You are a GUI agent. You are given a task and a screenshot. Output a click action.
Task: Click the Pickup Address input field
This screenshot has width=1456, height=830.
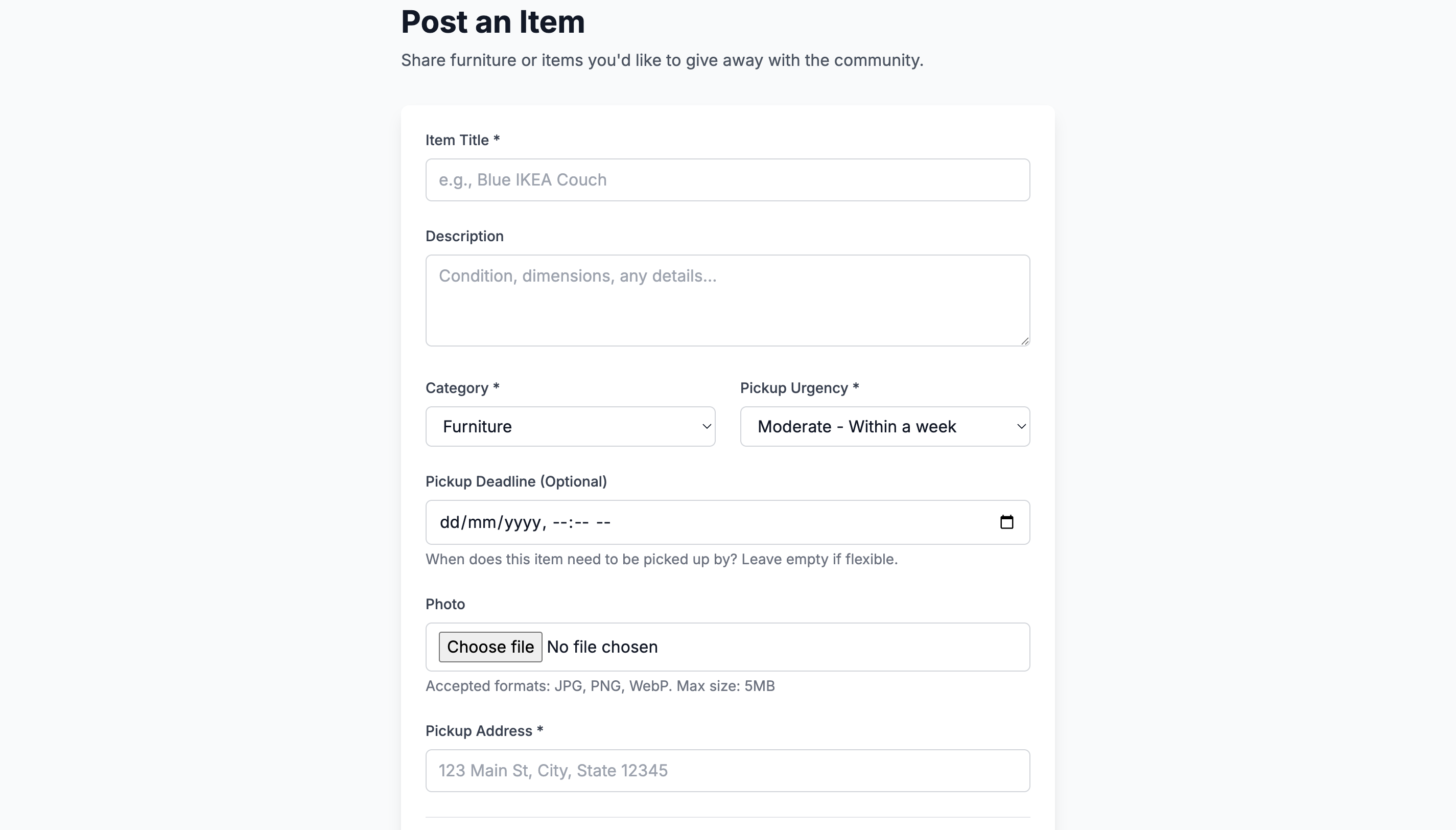pos(727,770)
